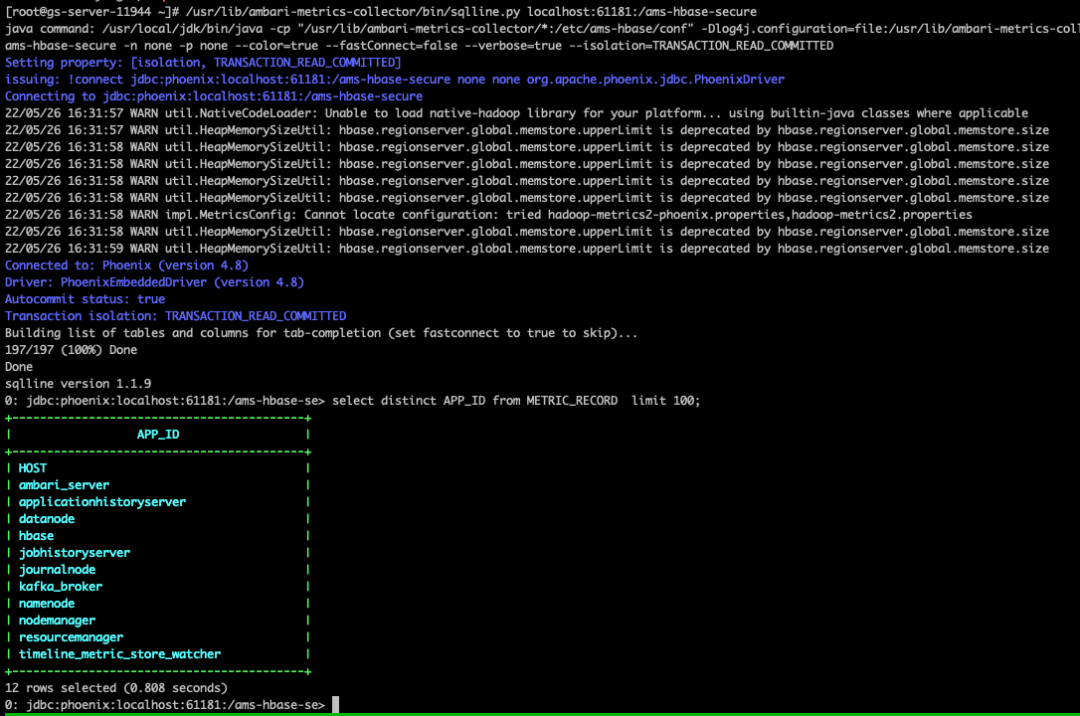Viewport: 1080px width, 716px height.
Task: Click the 'issuing: !connect jdbc:phoenix' line
Action: click(395, 79)
